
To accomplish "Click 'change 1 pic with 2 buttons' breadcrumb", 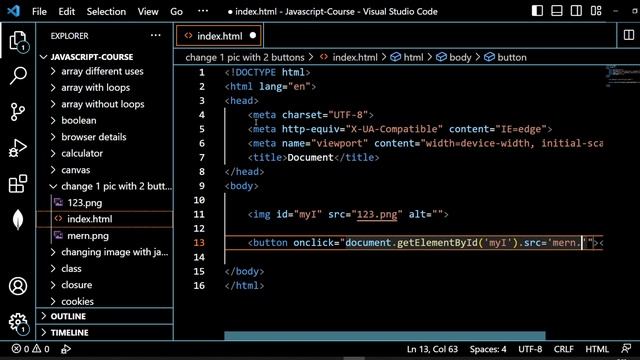I will point(245,58).
